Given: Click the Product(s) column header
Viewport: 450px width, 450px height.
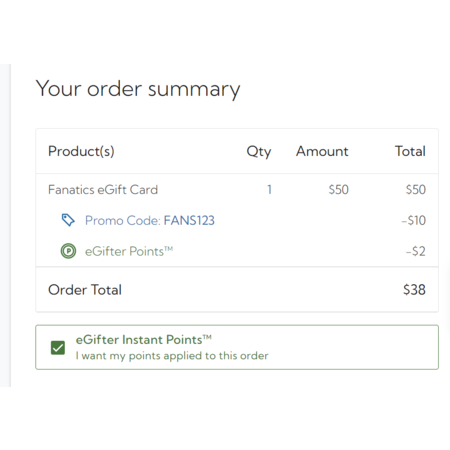Looking at the screenshot, I should [x=81, y=151].
